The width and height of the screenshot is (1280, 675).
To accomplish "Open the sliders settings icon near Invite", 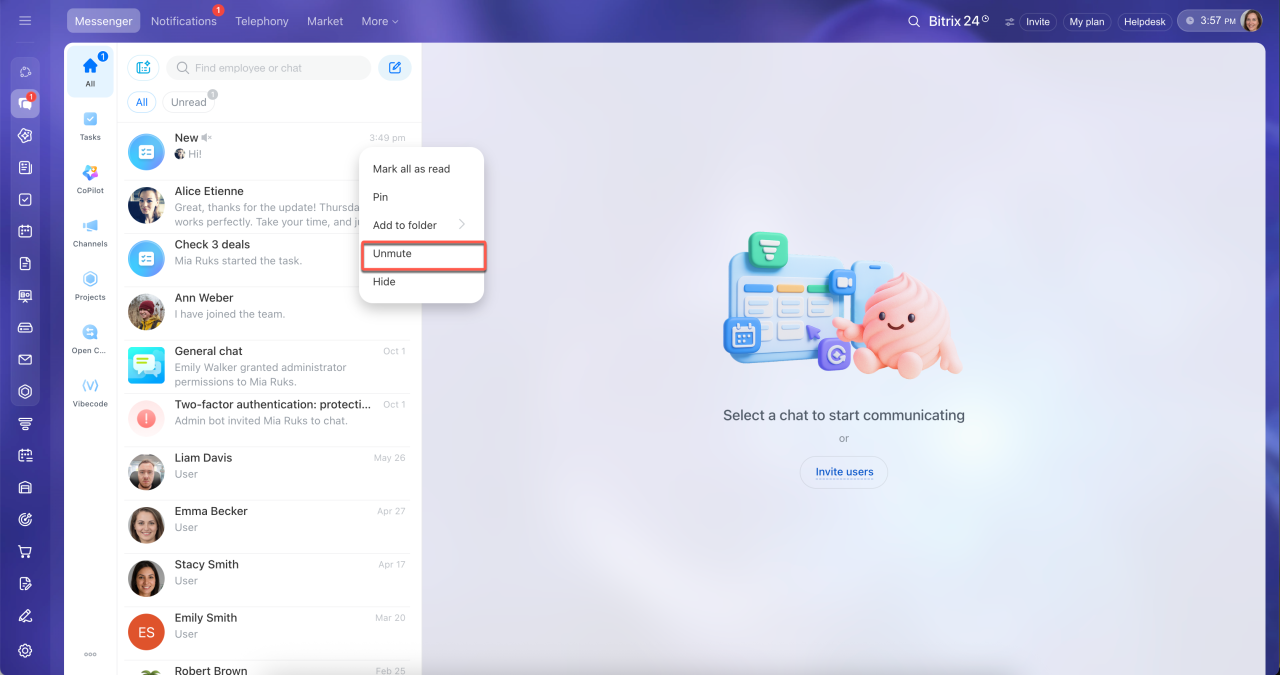I will [x=1010, y=21].
